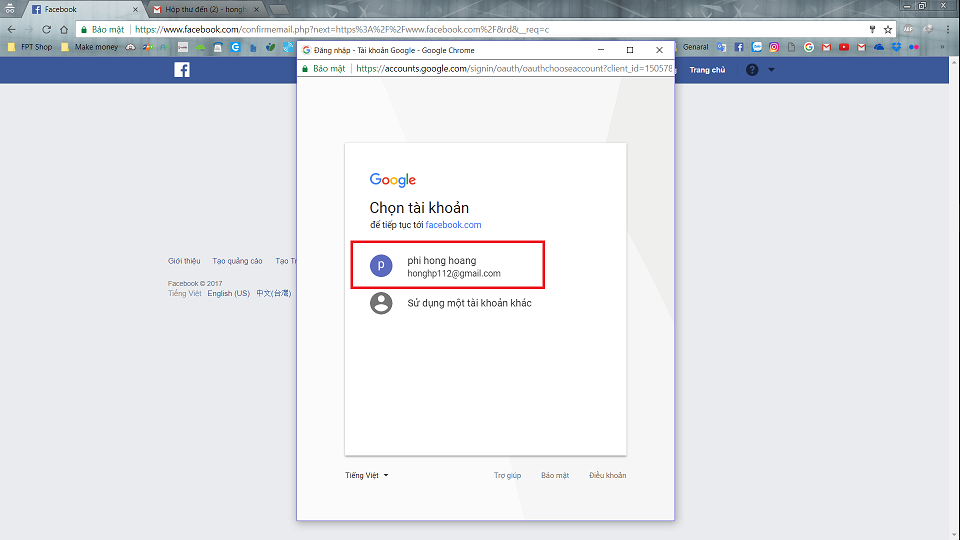
Task: Open the Make money bookmark folder
Action: pos(90,47)
